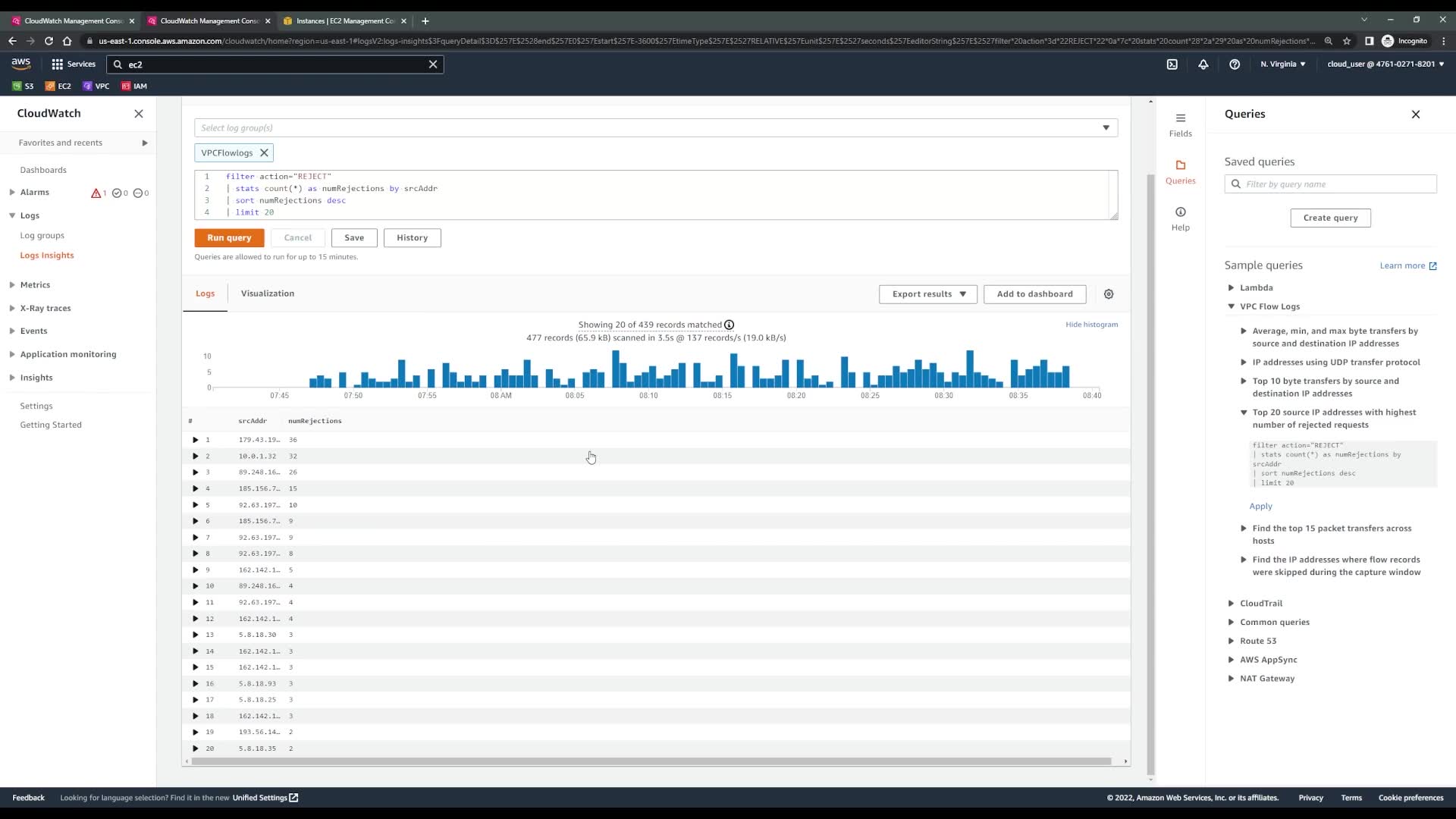The width and height of the screenshot is (1456, 819).
Task: Click the records matched info icon
Action: pos(729,325)
